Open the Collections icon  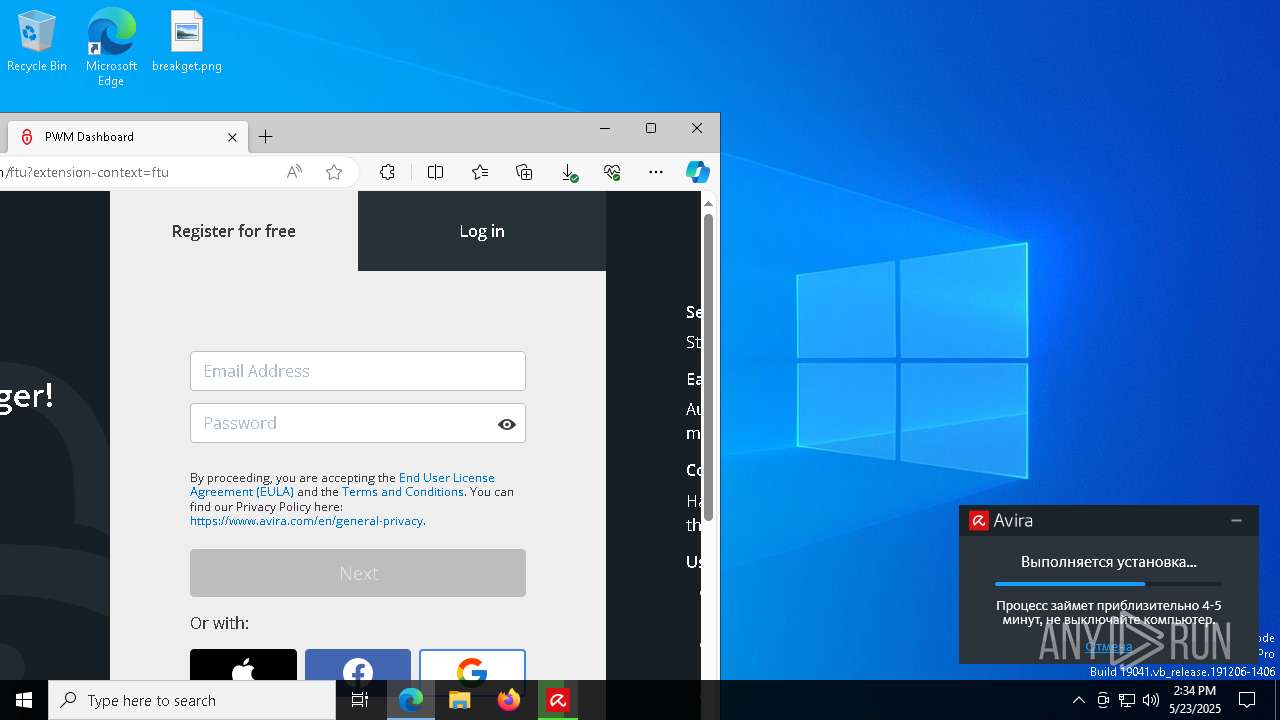click(x=524, y=172)
